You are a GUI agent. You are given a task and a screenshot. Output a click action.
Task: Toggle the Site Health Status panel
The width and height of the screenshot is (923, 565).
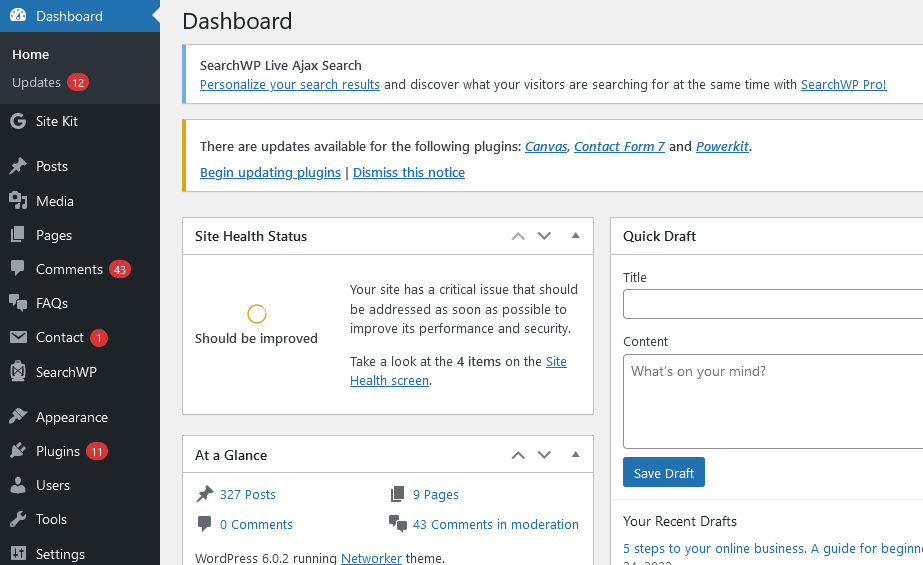[575, 236]
